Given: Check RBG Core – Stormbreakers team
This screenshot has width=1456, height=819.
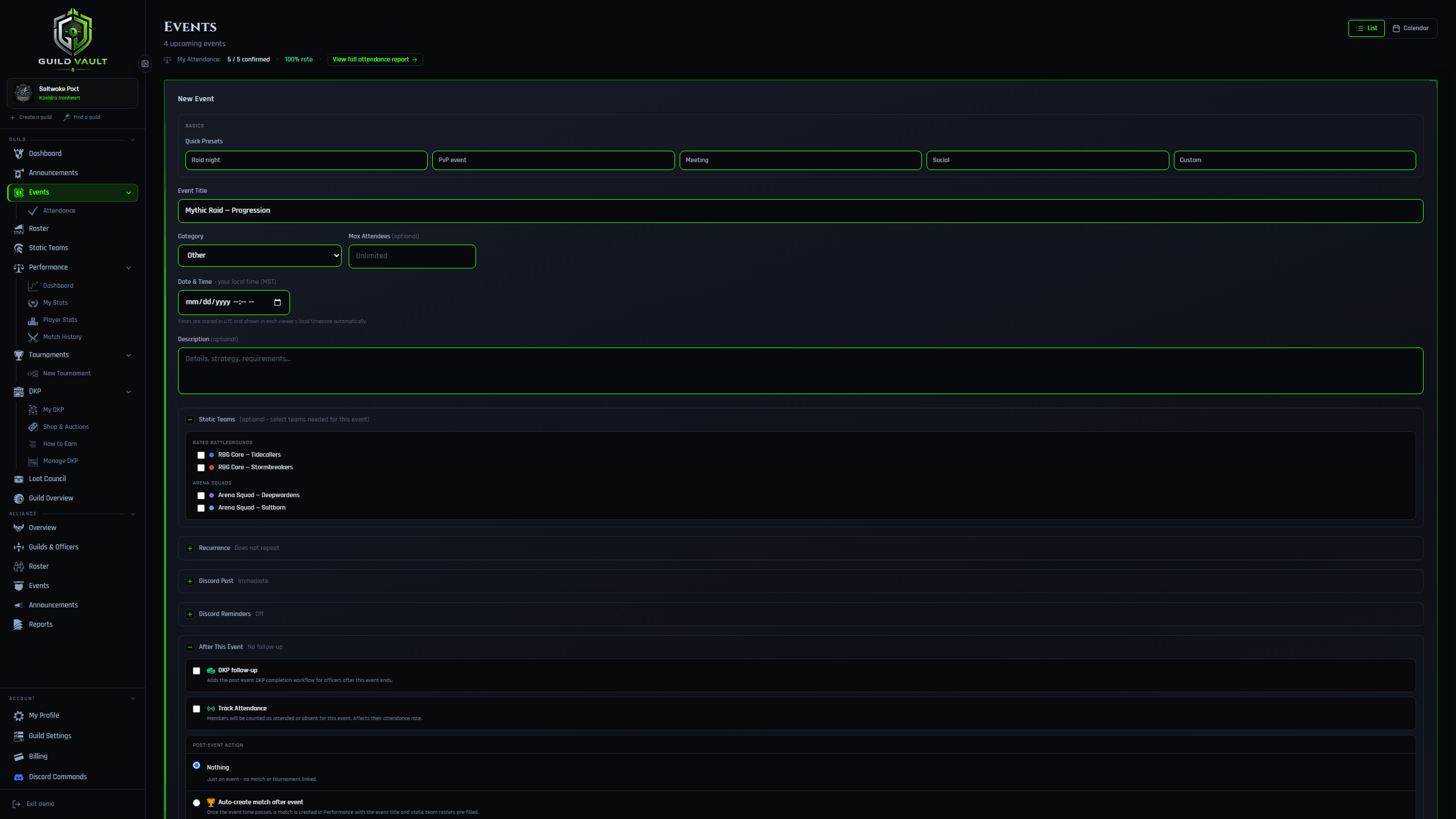Looking at the screenshot, I should pyautogui.click(x=201, y=468).
